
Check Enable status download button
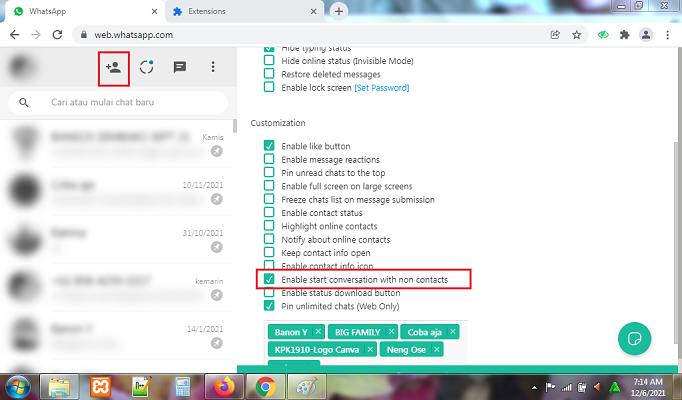pos(269,293)
